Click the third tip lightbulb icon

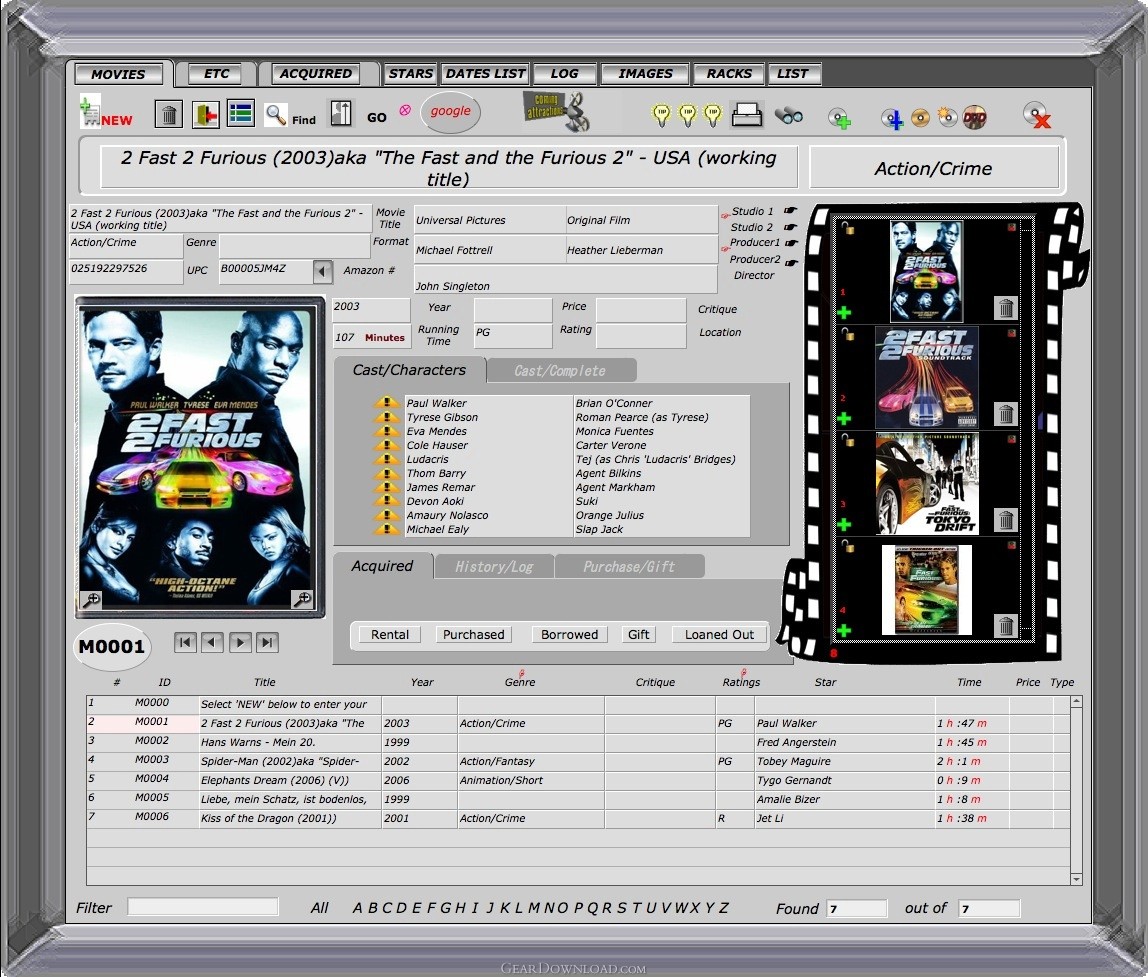point(712,115)
